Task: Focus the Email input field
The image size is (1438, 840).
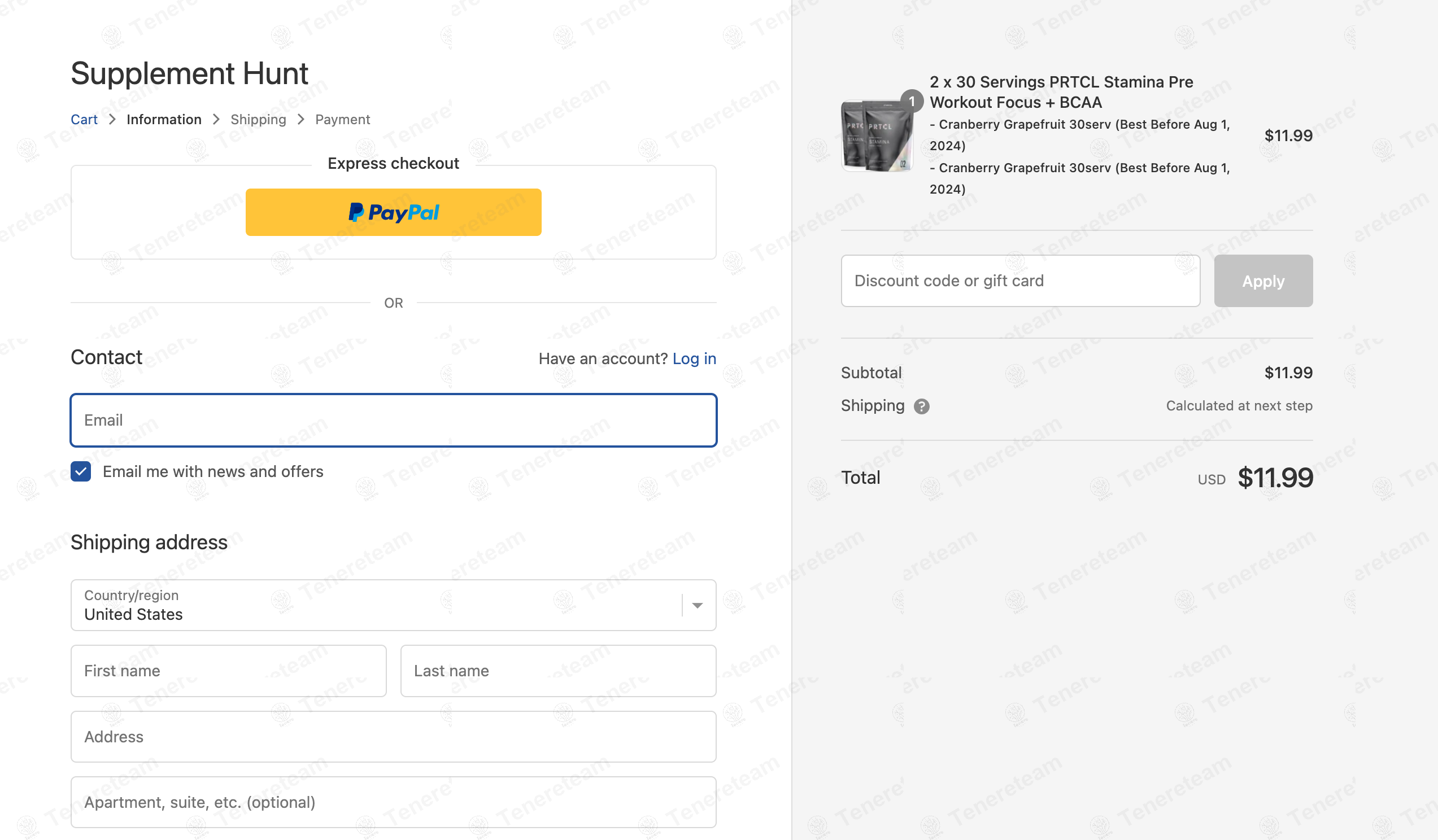Action: pyautogui.click(x=393, y=421)
